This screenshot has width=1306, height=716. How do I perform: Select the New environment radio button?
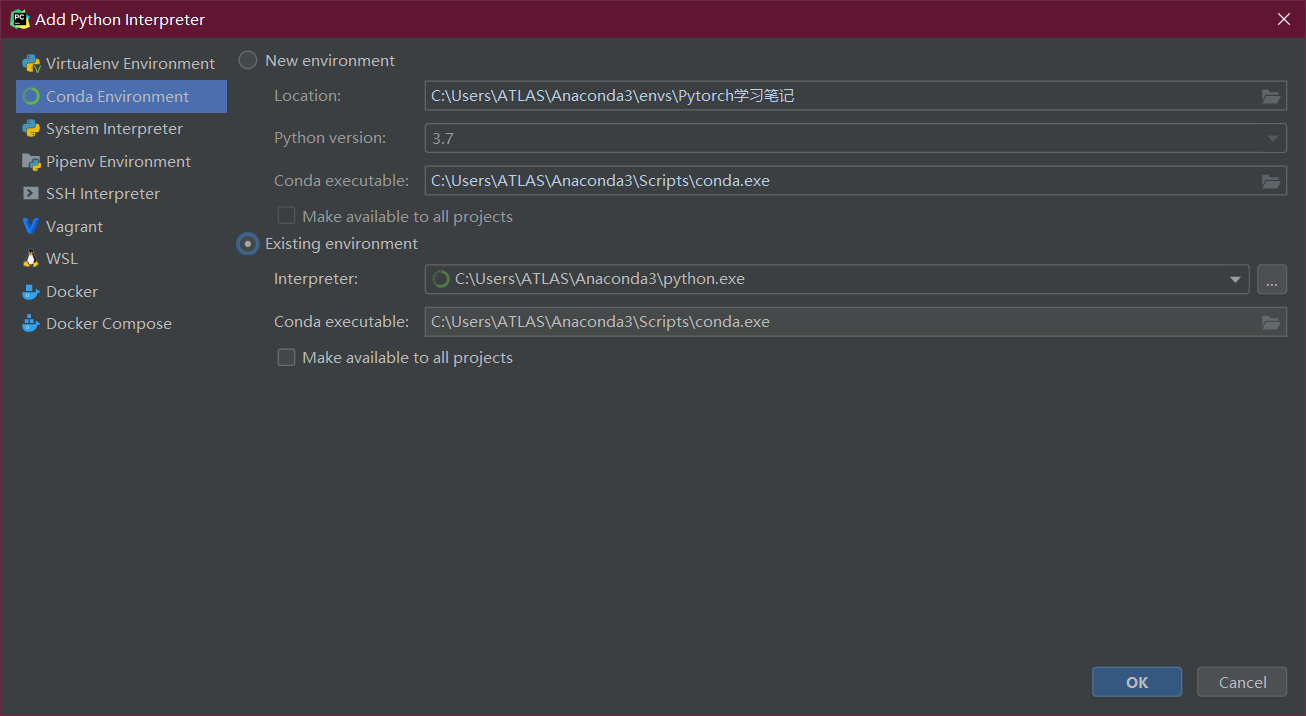point(248,61)
